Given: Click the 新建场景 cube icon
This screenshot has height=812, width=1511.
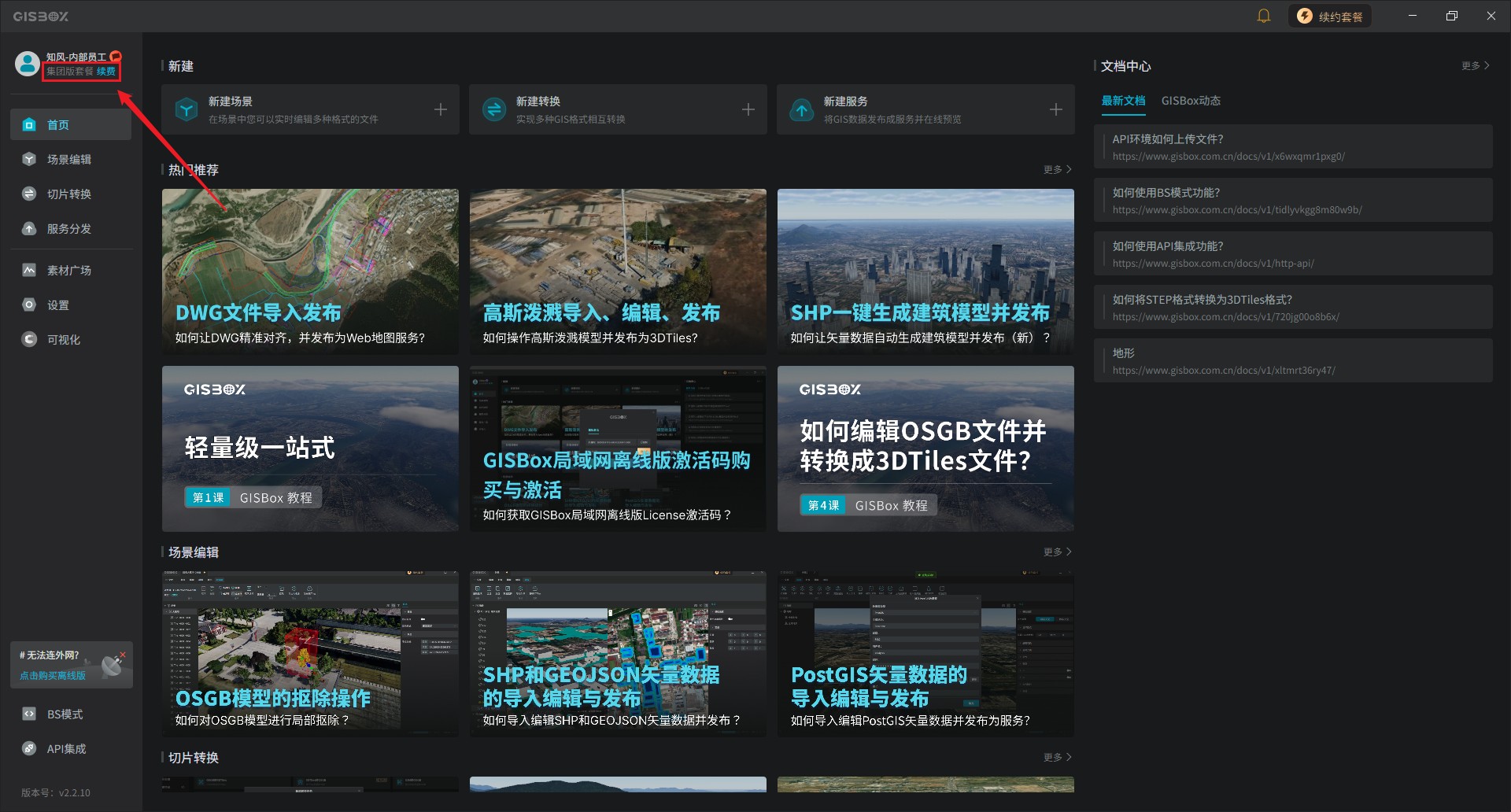Looking at the screenshot, I should [187, 109].
